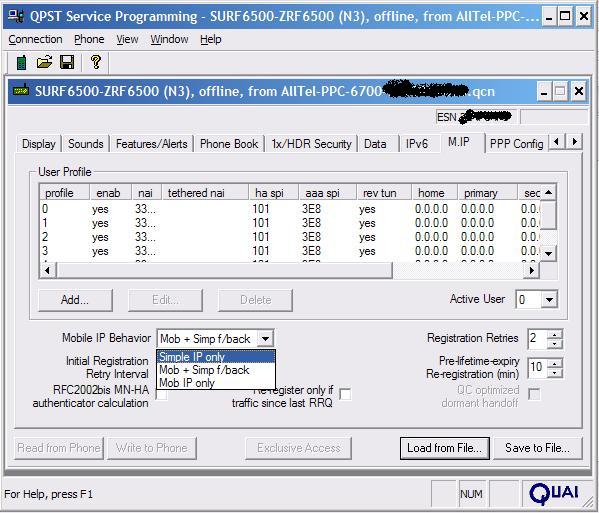Open the View menu
The width and height of the screenshot is (599, 513).
127,39
